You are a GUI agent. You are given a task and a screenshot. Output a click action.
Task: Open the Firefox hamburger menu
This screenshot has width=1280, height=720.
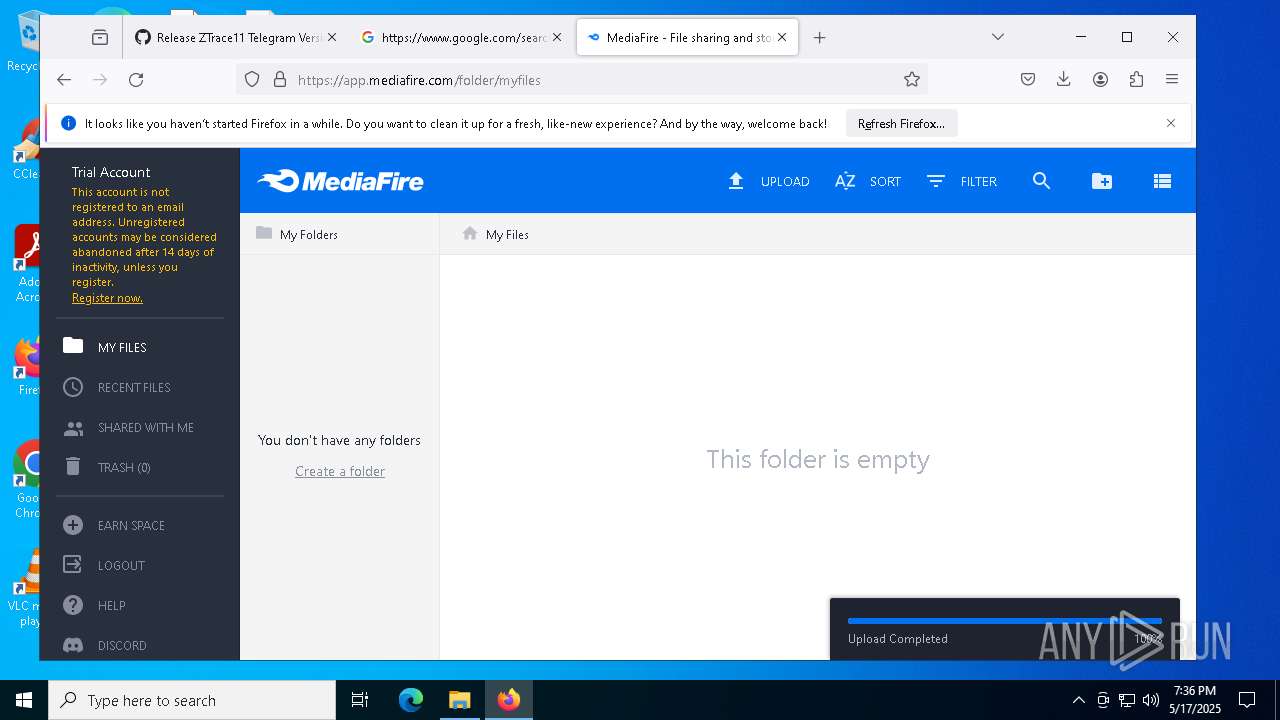tap(1172, 80)
